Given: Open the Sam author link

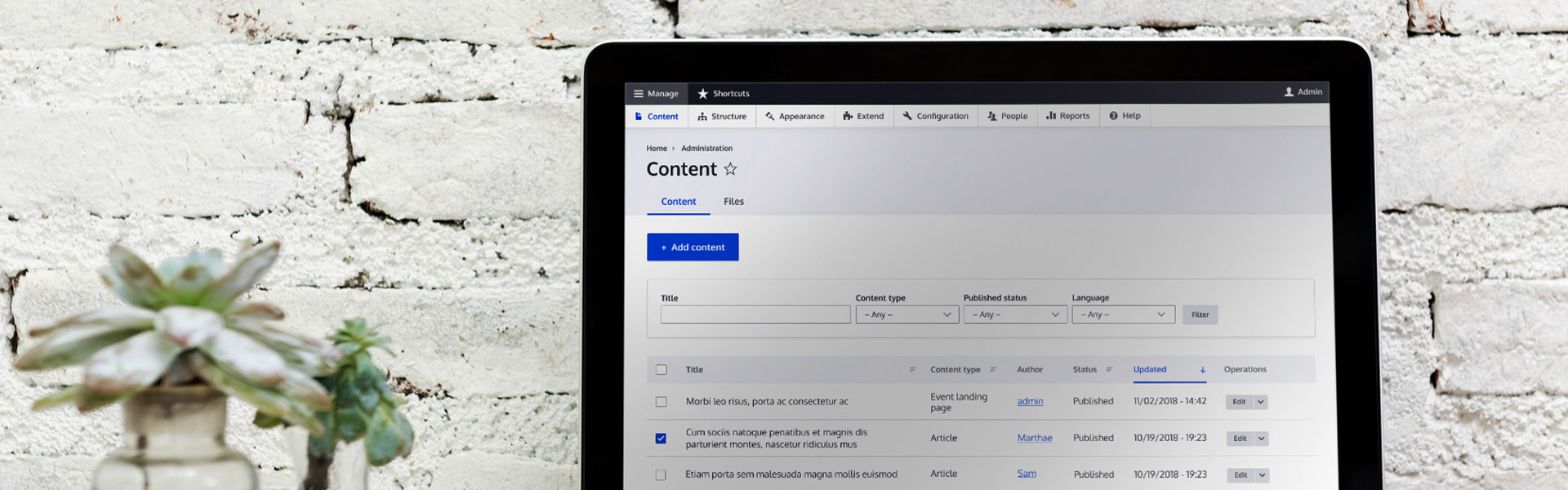Looking at the screenshot, I should (x=1027, y=474).
